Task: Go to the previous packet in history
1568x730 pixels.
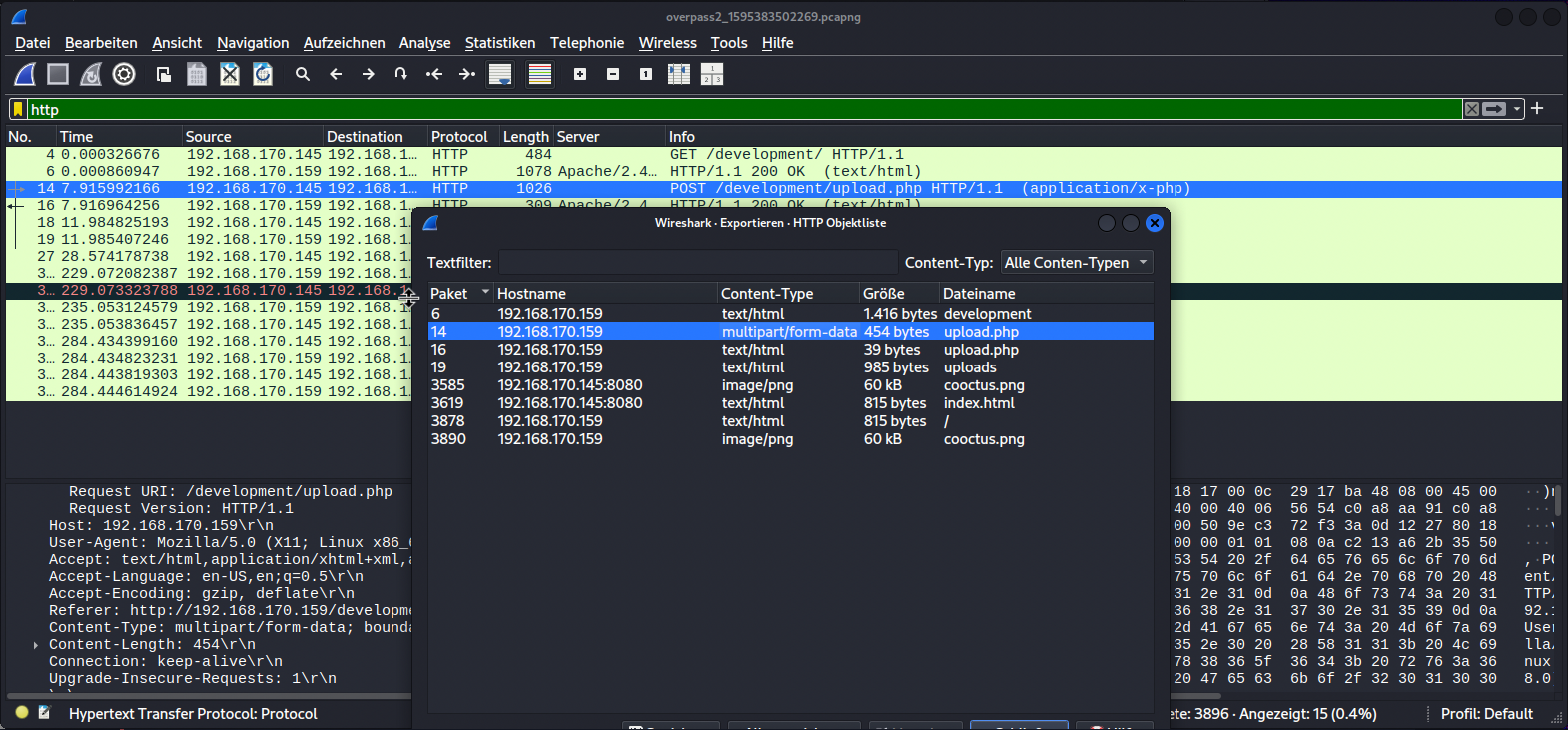Action: click(x=336, y=74)
